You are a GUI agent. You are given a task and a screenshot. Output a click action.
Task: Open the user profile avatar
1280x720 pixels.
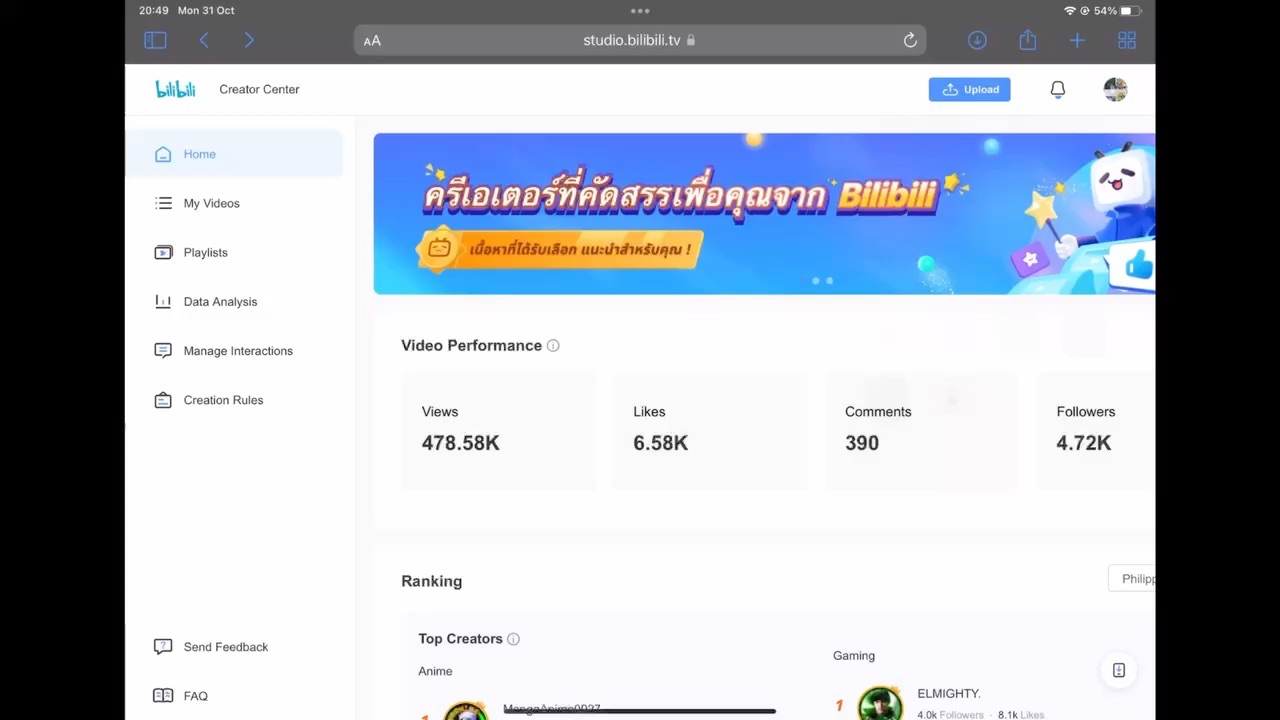point(1115,89)
